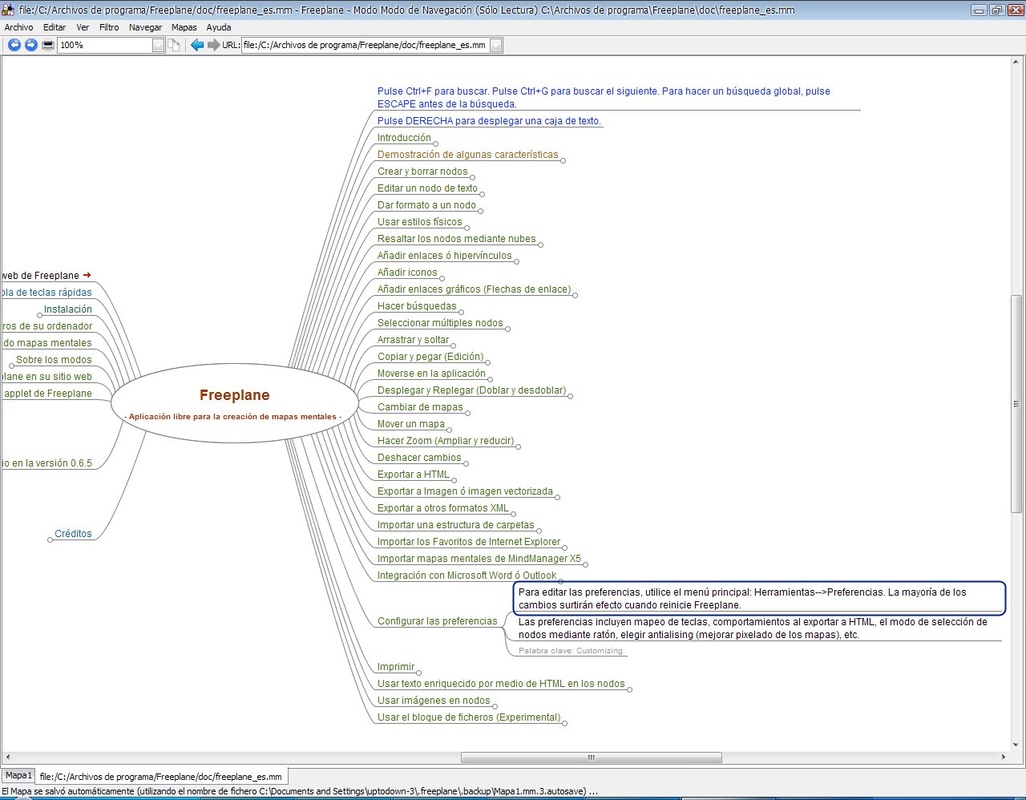The height and width of the screenshot is (800, 1026).
Task: Select Hacer Zoom (Ampliar y reducir)
Action: point(445,441)
